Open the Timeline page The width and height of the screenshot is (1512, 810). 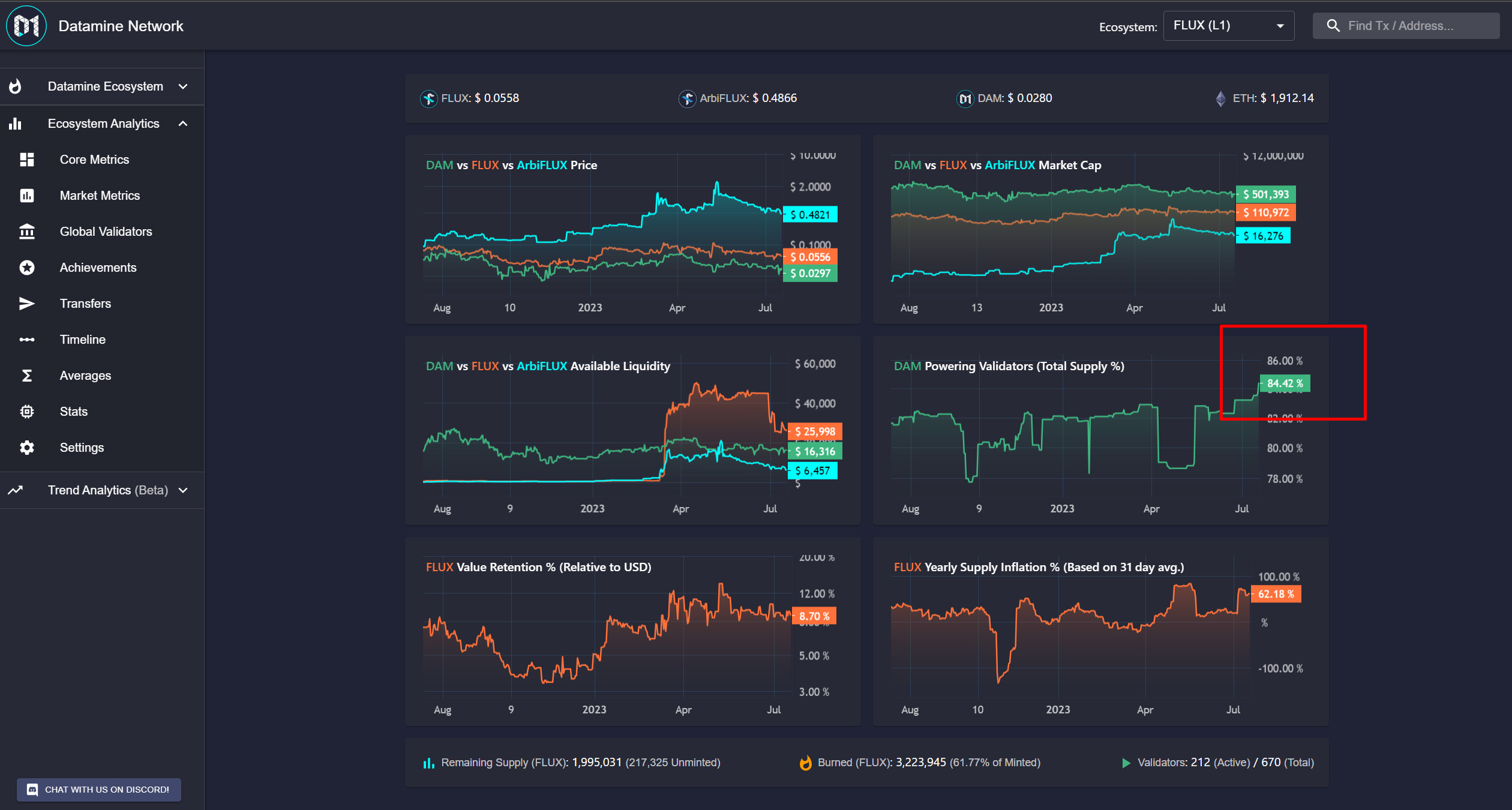click(x=102, y=340)
